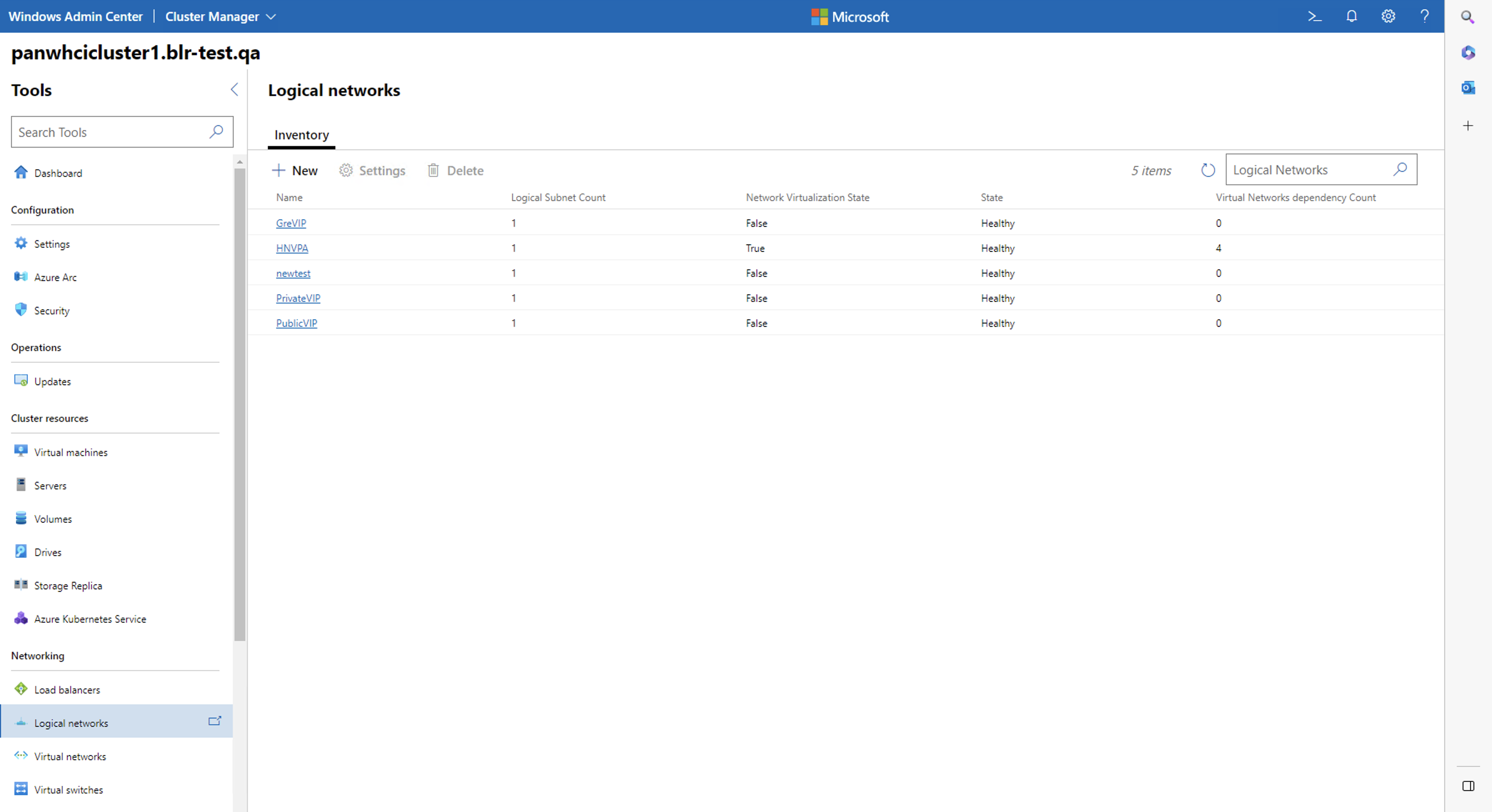The width and height of the screenshot is (1492, 812).
Task: Open the notifications bell
Action: coord(1351,16)
